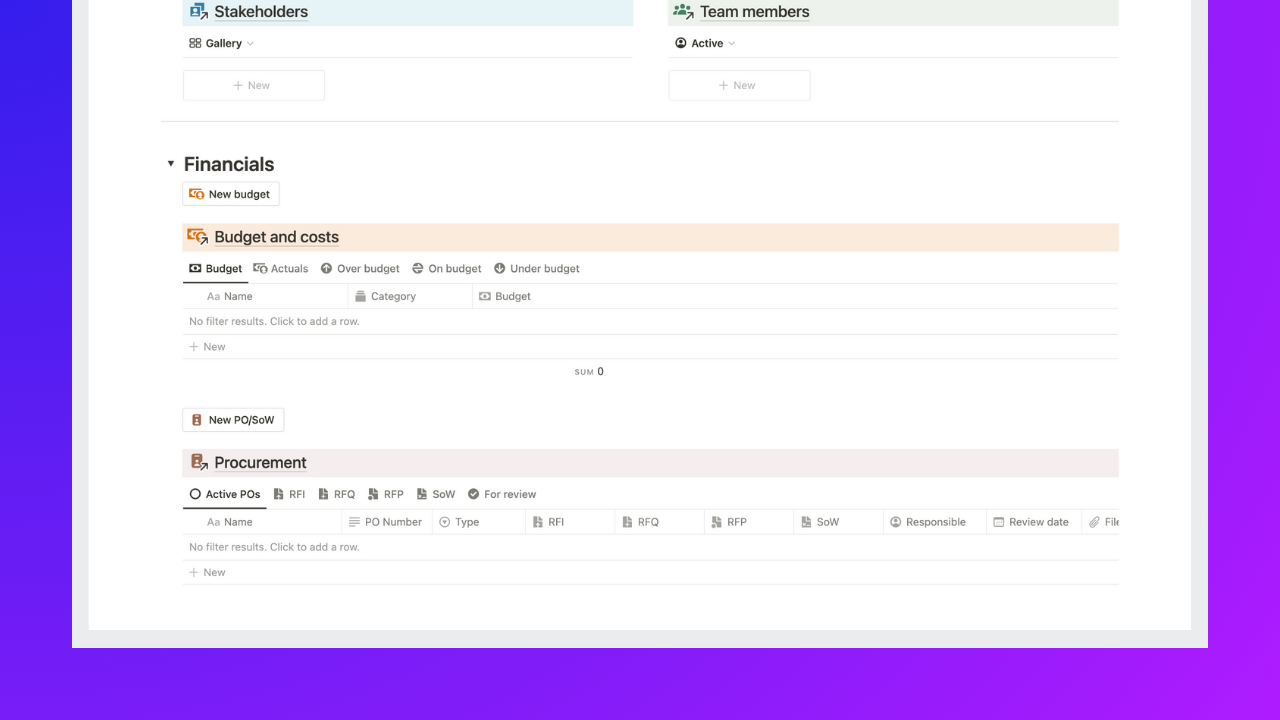Click the Financials heading text
Viewport: 1280px width, 720px height.
coord(229,164)
